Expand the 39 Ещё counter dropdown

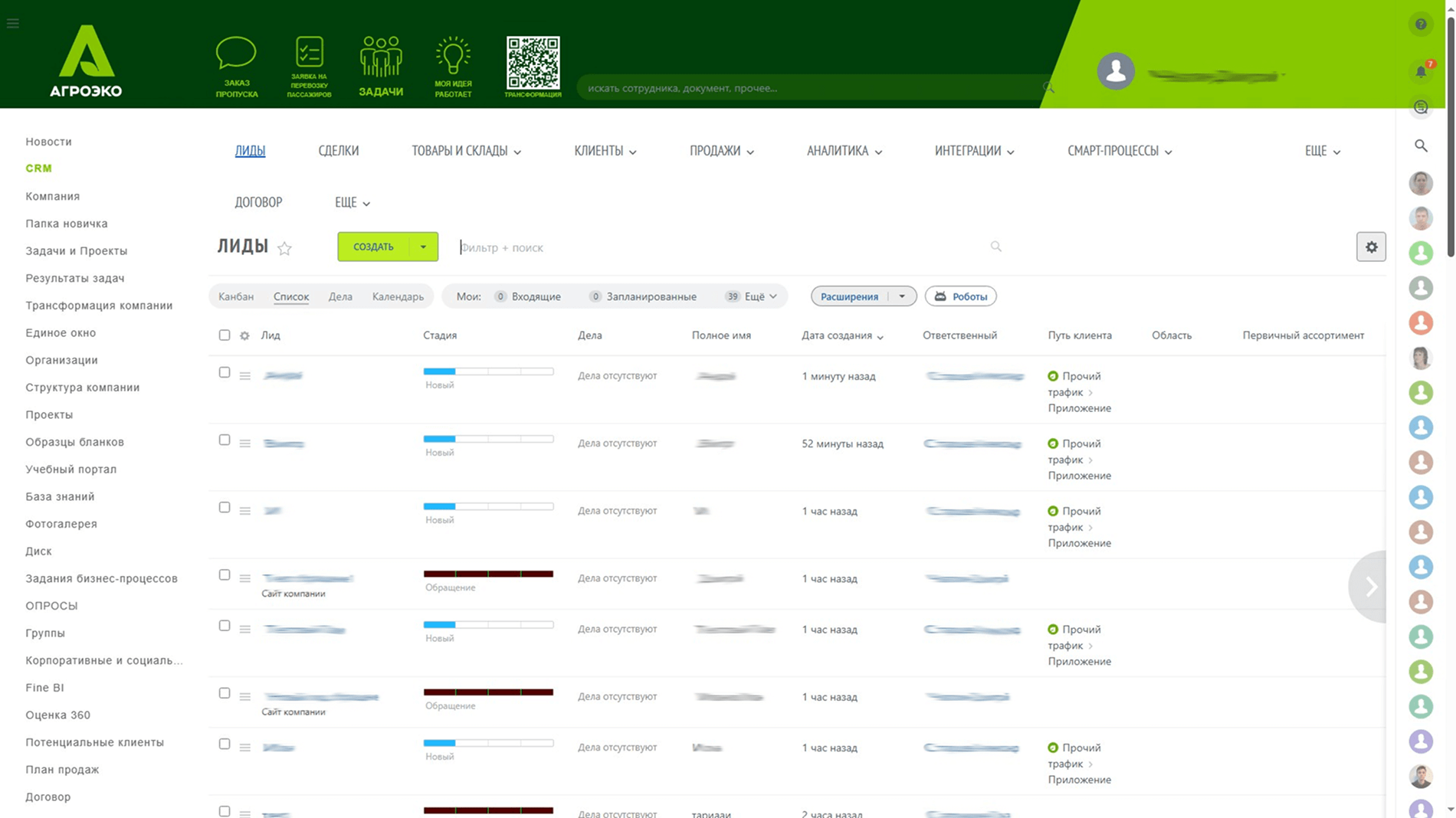(x=751, y=296)
